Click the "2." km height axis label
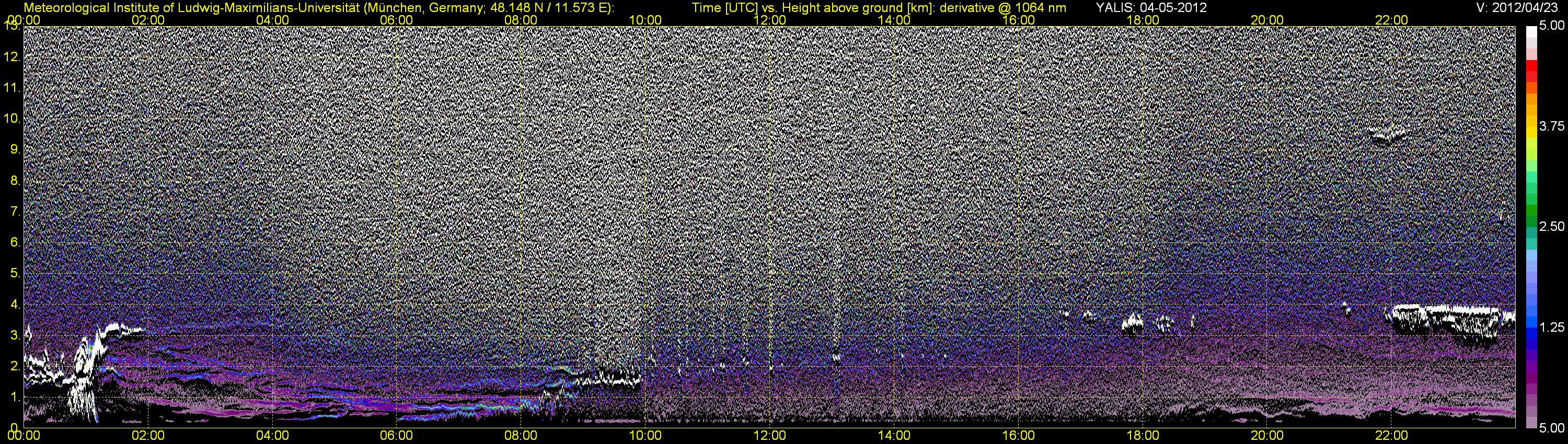The width and height of the screenshot is (1568, 444). point(15,366)
